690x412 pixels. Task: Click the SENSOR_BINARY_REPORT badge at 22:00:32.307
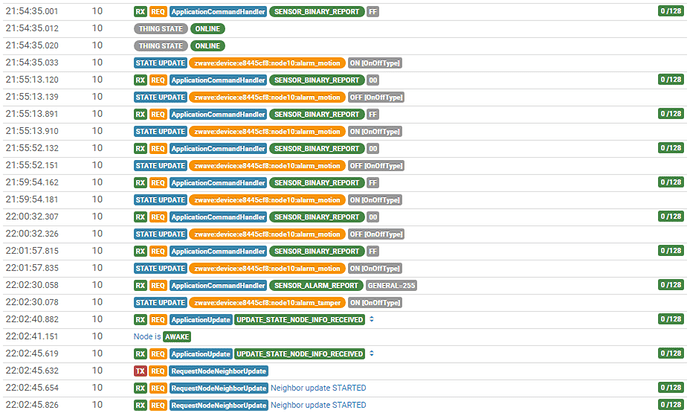(317, 217)
